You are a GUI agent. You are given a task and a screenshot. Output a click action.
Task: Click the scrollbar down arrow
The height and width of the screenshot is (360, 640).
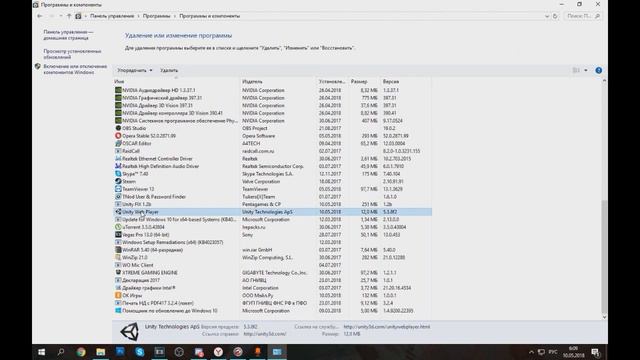(604, 317)
